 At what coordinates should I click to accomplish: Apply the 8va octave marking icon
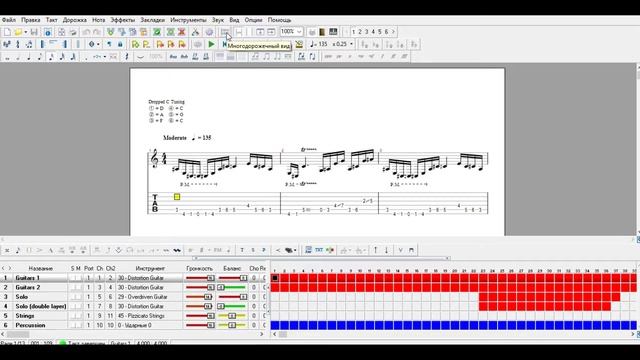(173, 57)
